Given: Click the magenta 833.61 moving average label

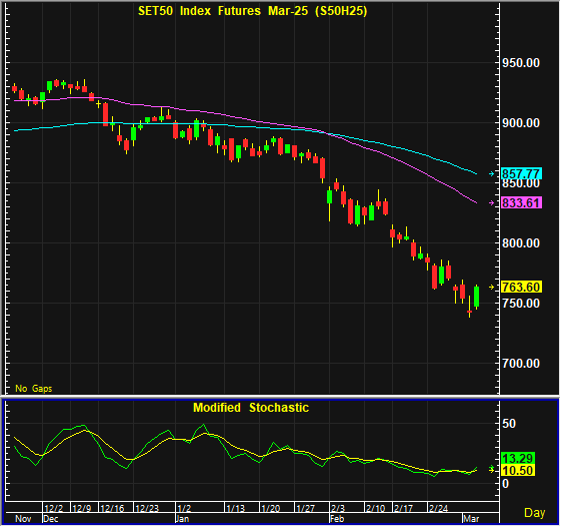Looking at the screenshot, I should coord(521,203).
